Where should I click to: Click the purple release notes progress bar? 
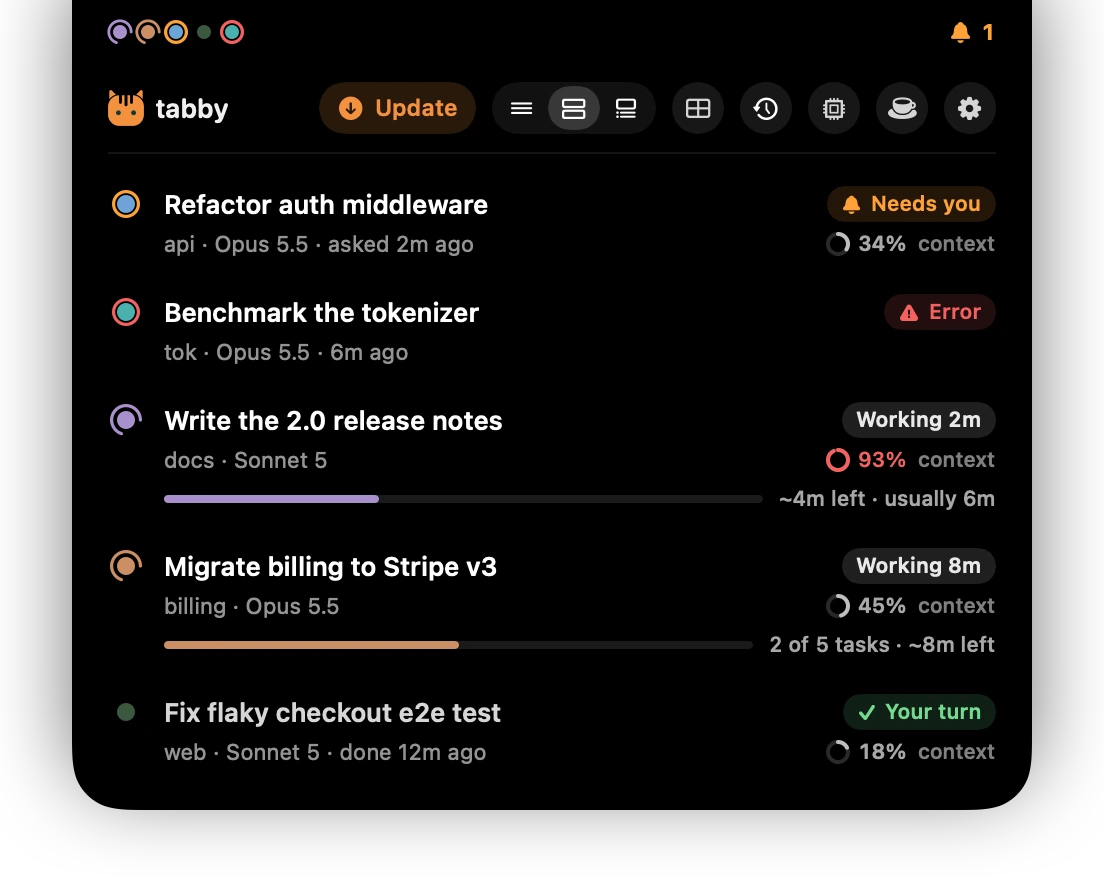[x=463, y=499]
